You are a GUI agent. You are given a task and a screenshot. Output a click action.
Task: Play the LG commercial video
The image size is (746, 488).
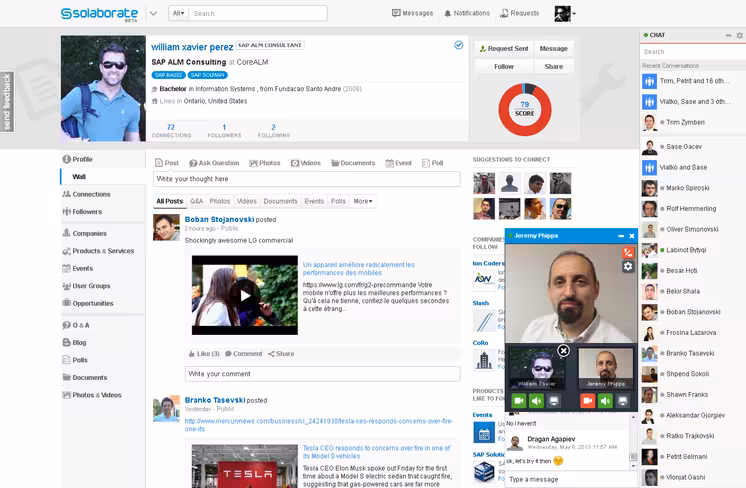coord(245,295)
